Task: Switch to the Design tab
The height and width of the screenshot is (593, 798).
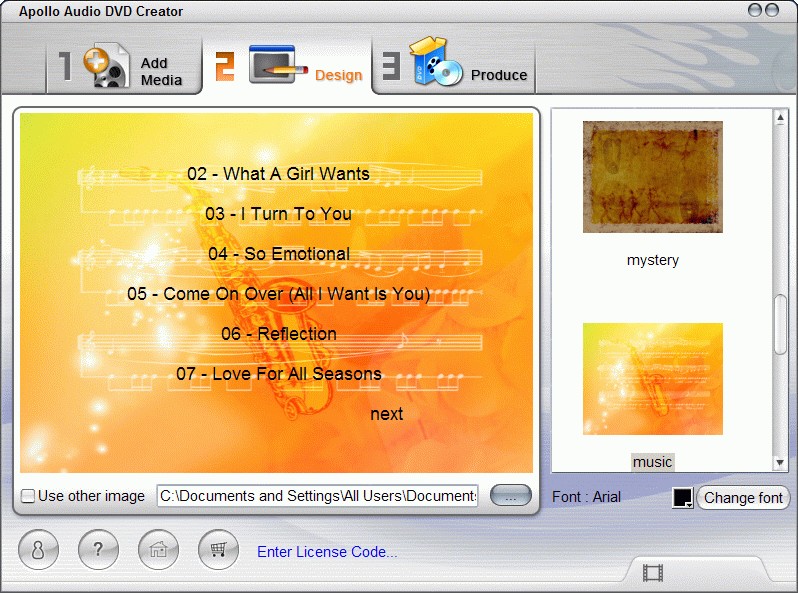Action: tap(288, 67)
